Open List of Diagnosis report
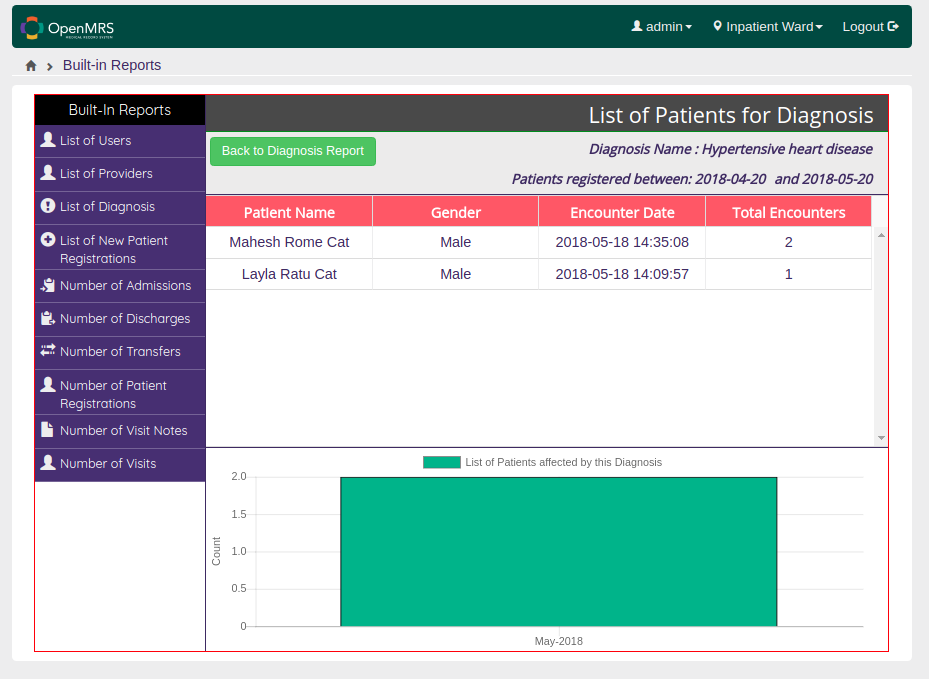 click(x=120, y=207)
